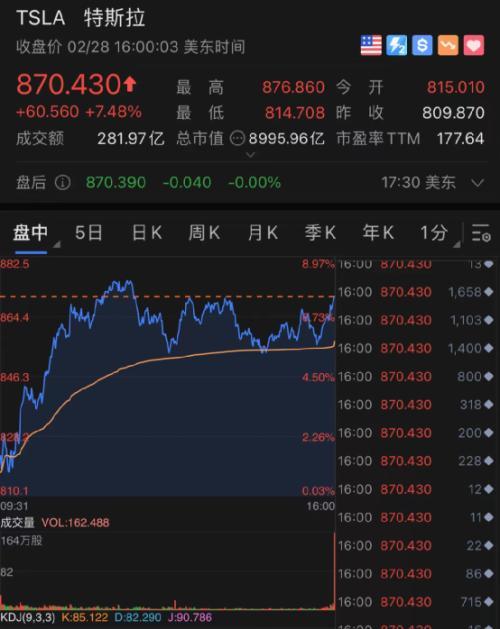Switch to the 周K chart tab
Image resolution: width=500 pixels, height=629 pixels.
205,233
